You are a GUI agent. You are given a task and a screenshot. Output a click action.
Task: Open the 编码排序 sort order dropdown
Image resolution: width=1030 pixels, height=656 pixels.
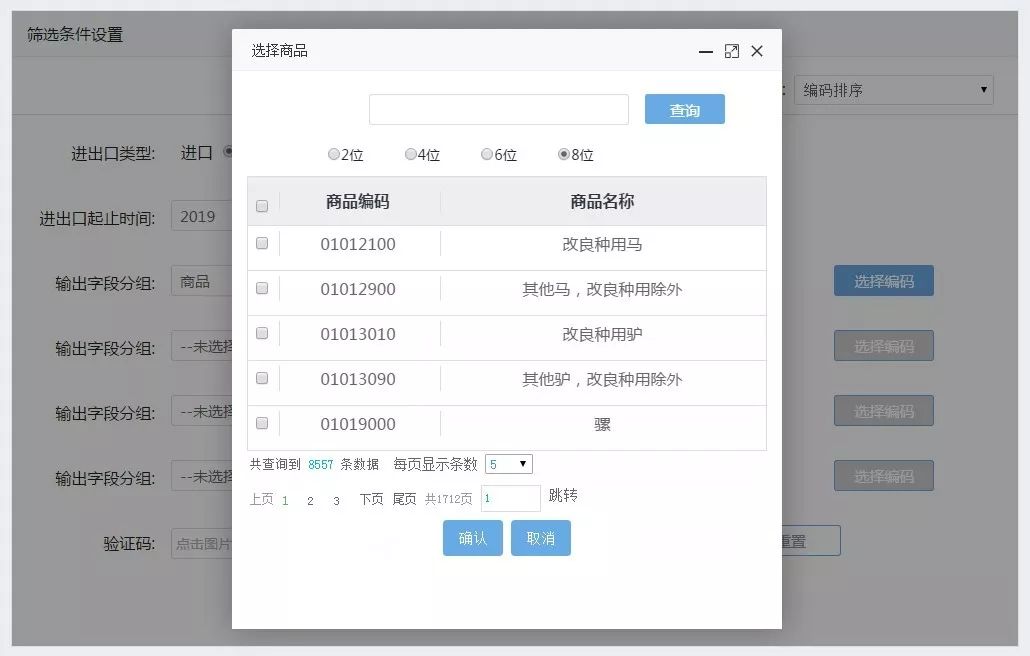(x=893, y=89)
